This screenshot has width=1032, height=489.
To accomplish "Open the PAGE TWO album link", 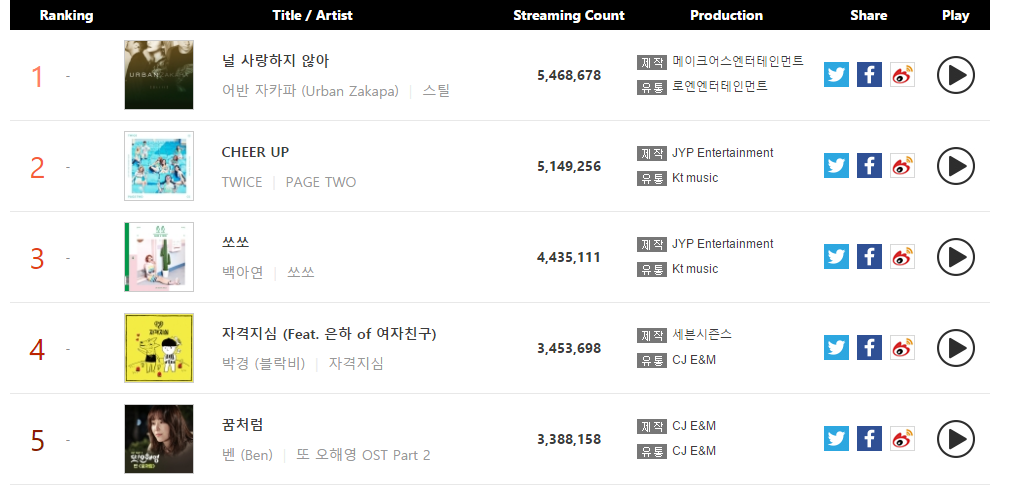I will [x=321, y=182].
